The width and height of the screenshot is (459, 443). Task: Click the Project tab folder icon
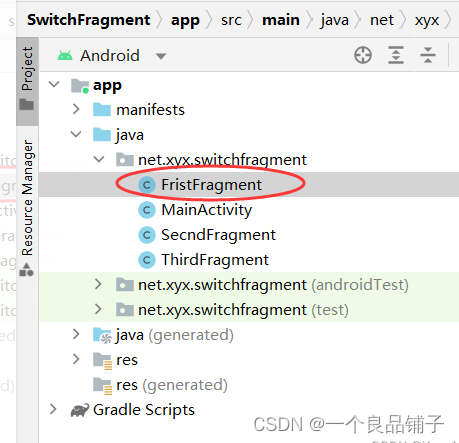tap(27, 104)
